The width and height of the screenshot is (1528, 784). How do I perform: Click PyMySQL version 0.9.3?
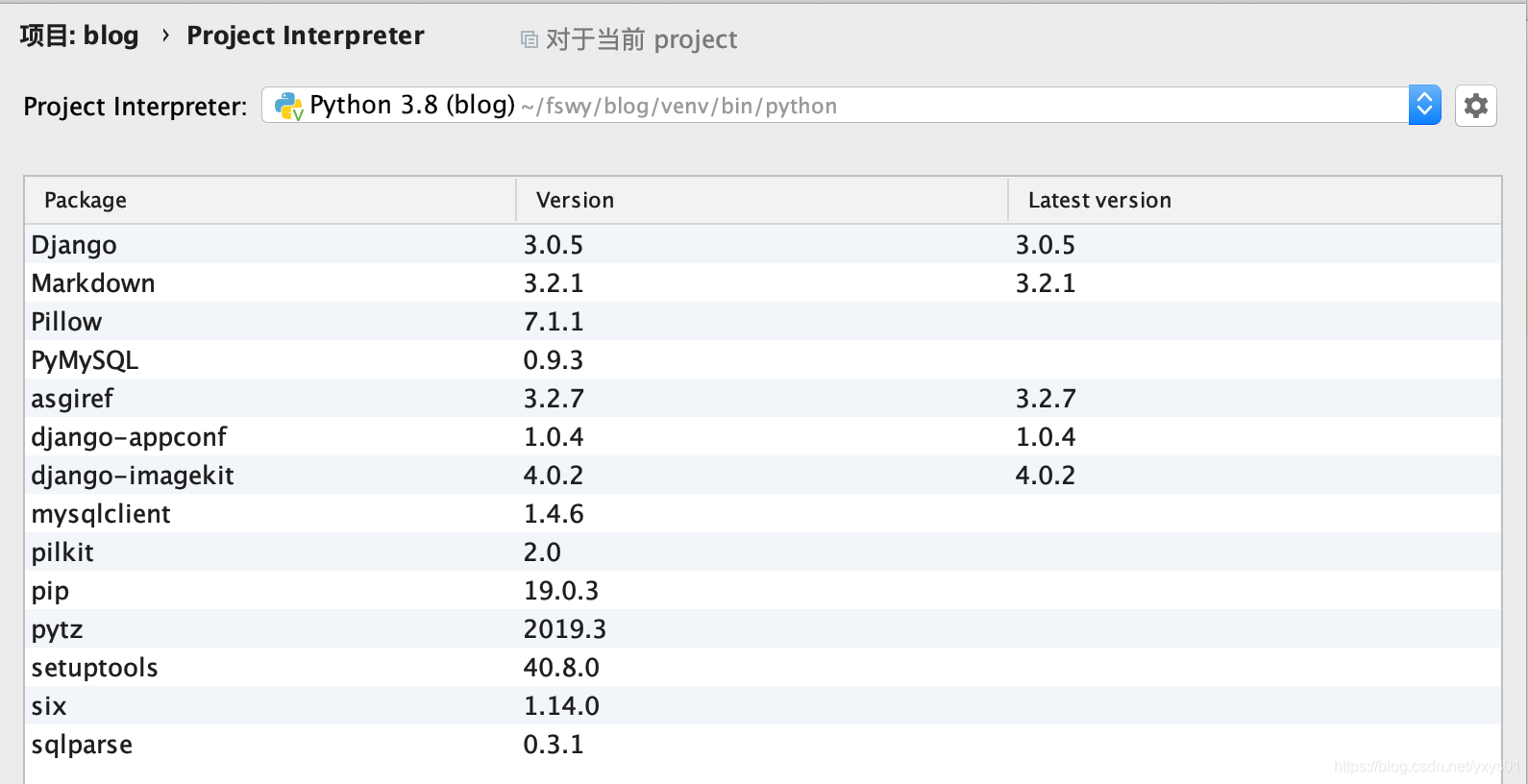click(554, 360)
